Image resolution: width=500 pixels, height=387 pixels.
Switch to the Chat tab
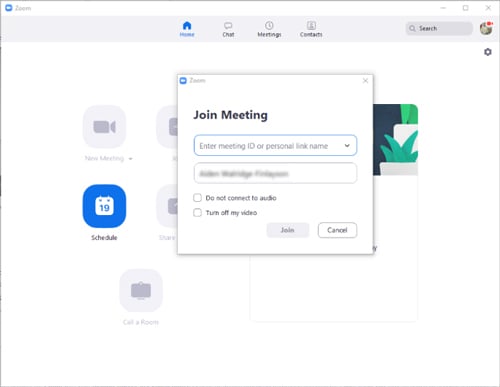click(x=228, y=29)
